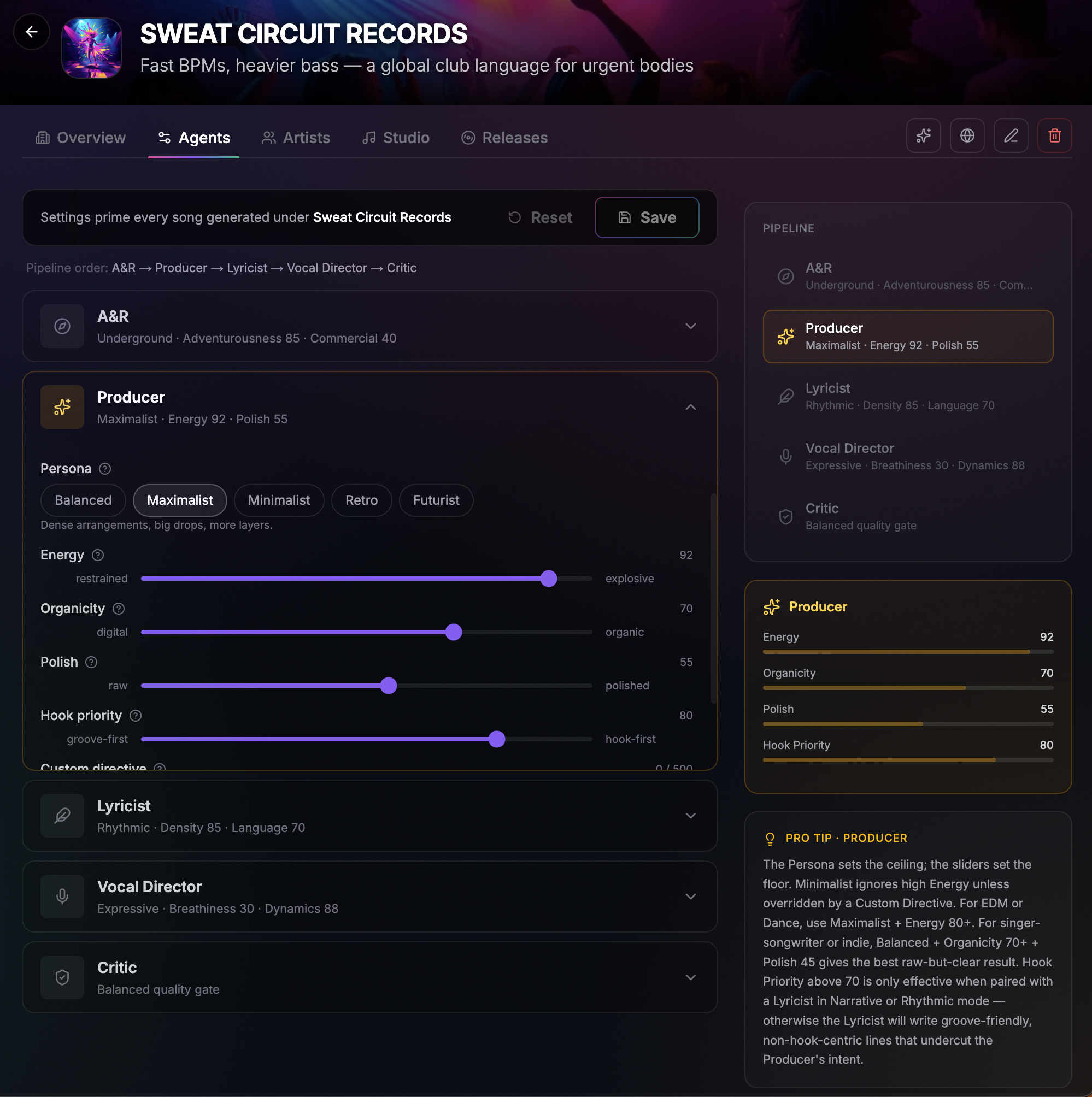Click the globe icon button
Viewport: 1092px width, 1097px height.
tap(967, 135)
